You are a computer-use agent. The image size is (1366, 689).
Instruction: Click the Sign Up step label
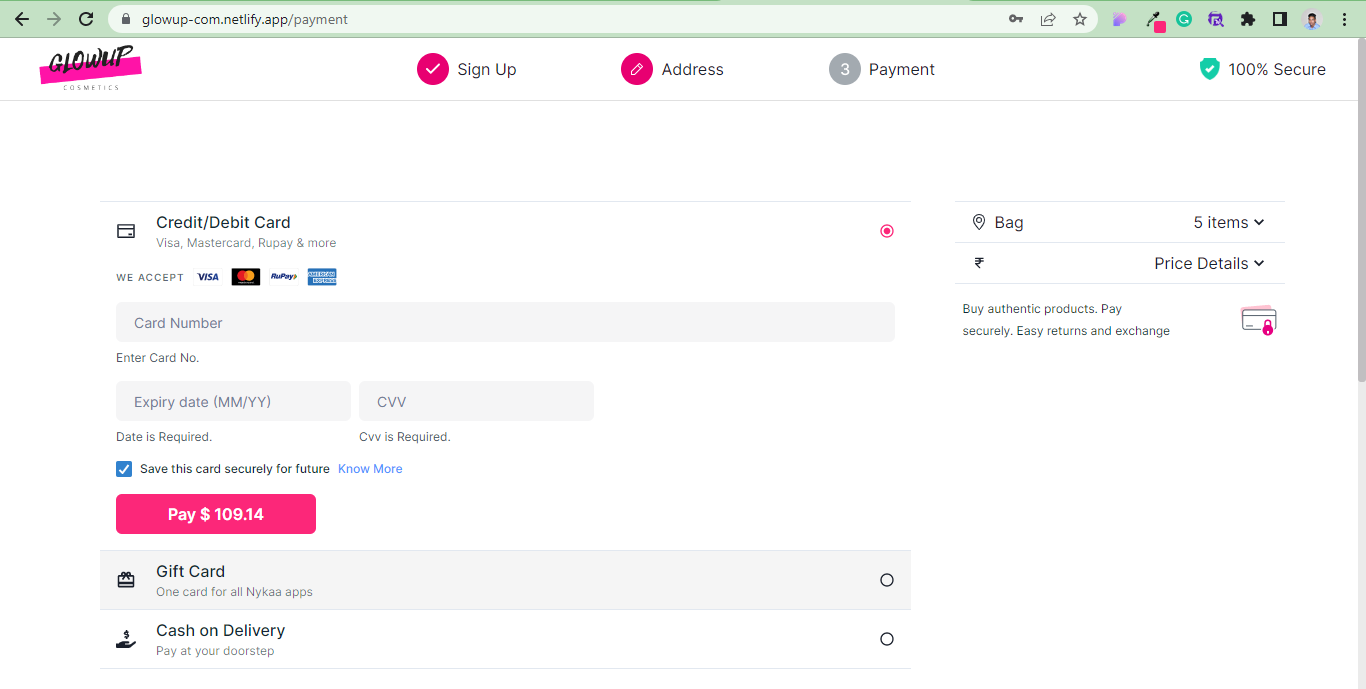pyautogui.click(x=487, y=69)
